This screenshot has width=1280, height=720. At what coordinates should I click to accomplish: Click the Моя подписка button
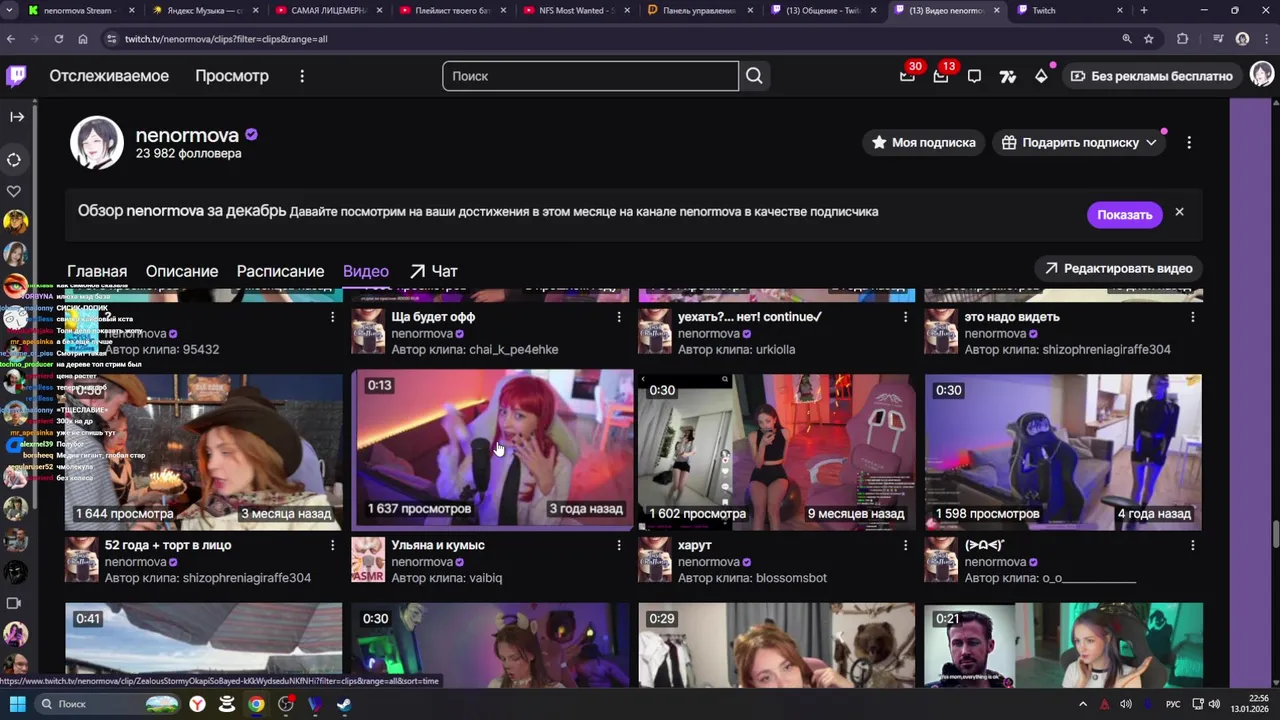[x=923, y=143]
